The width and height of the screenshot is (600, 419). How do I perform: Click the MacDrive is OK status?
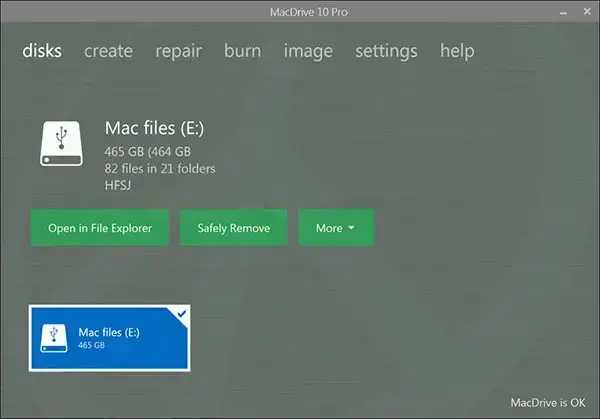click(548, 403)
